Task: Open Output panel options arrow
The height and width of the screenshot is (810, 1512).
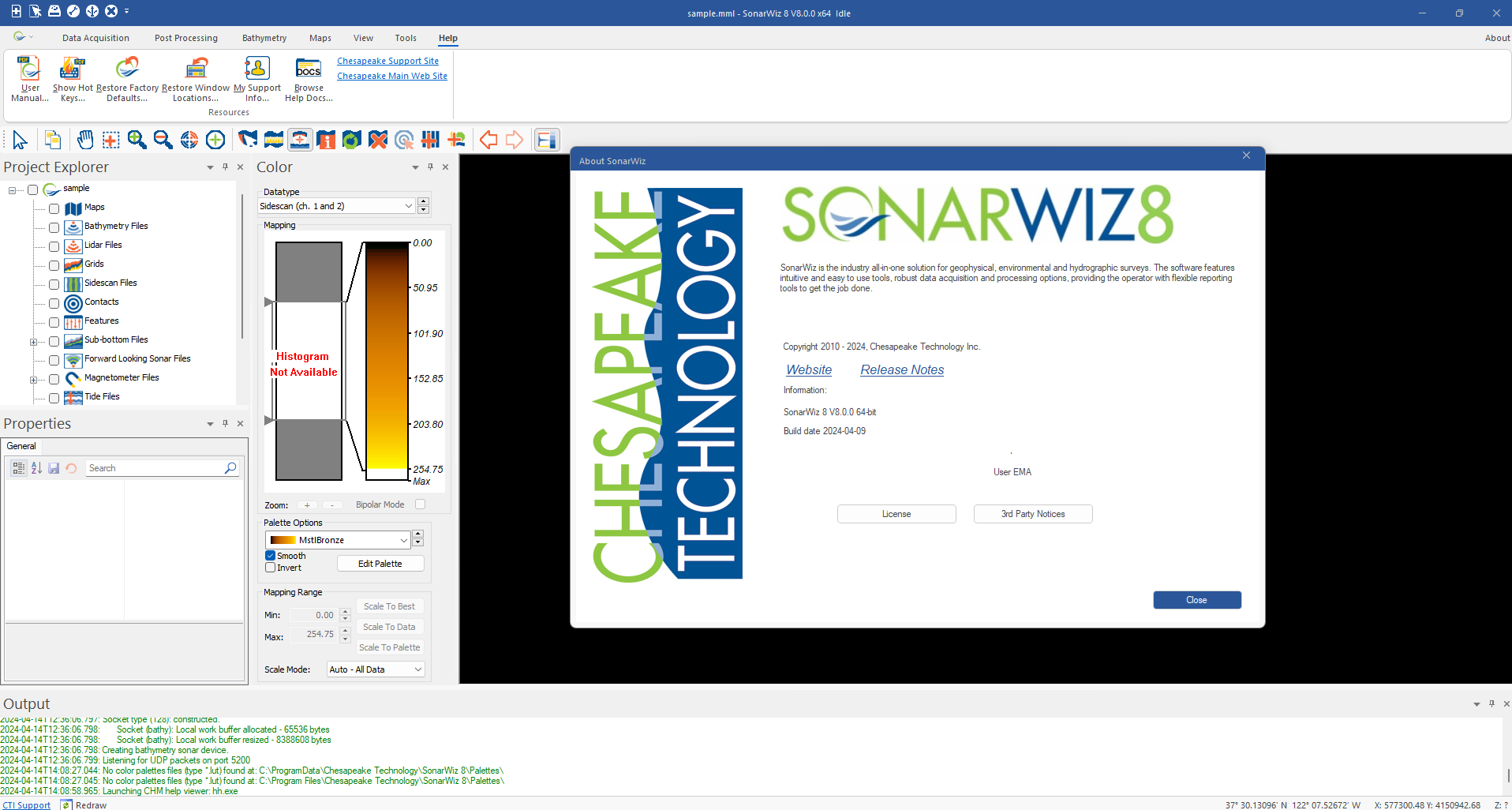Action: pyautogui.click(x=1476, y=704)
